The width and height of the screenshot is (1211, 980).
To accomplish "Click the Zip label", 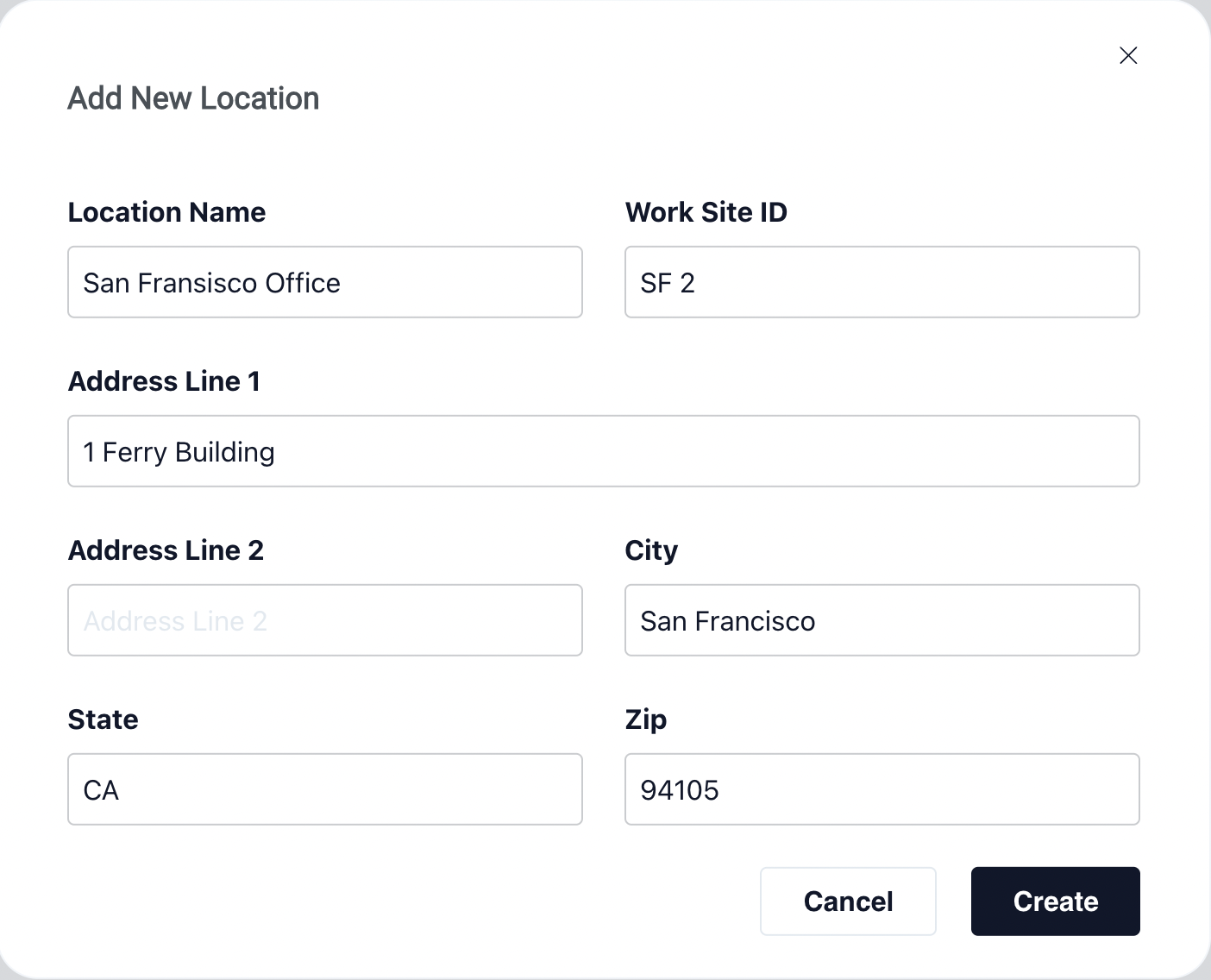I will click(x=646, y=719).
